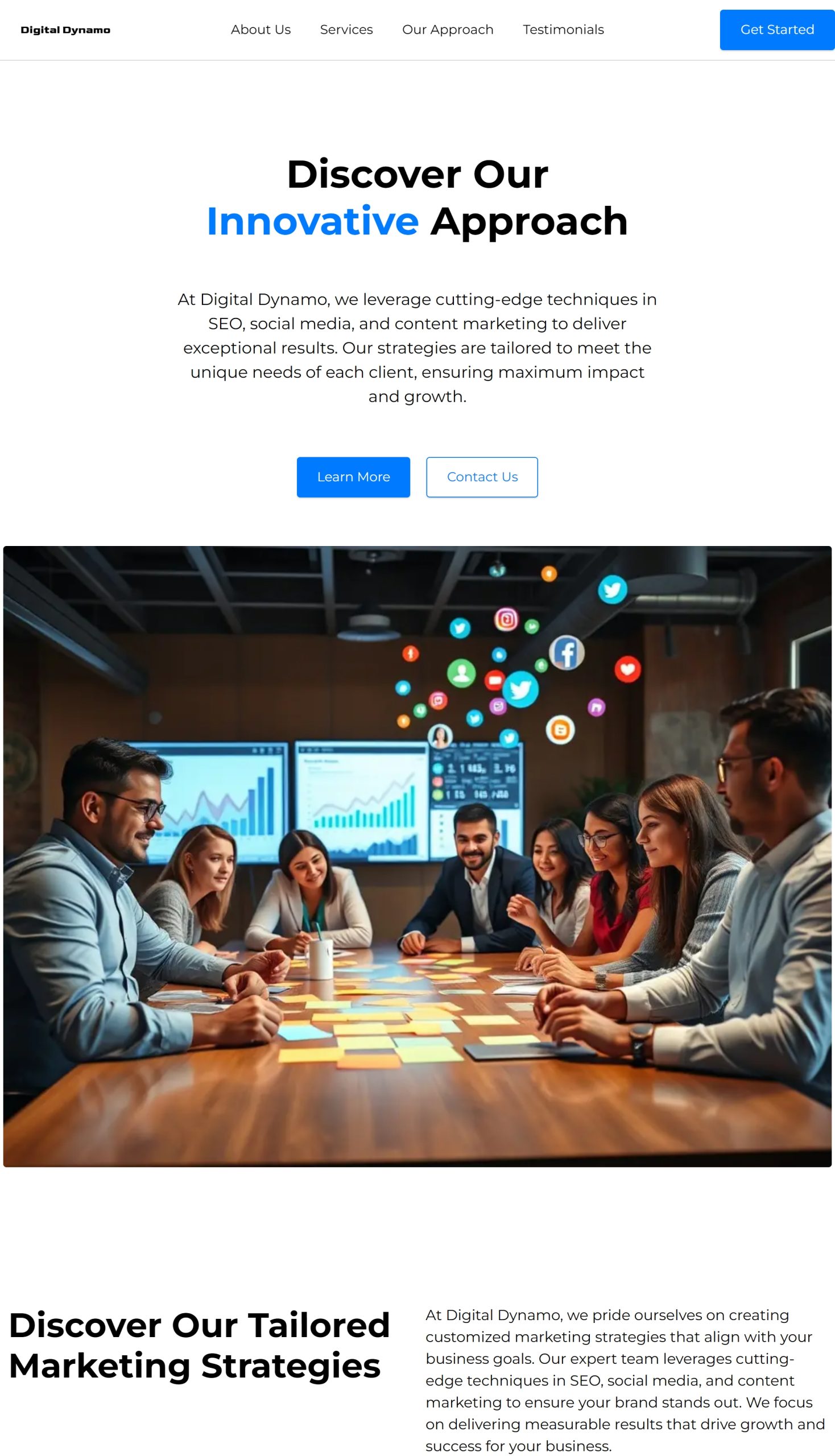The width and height of the screenshot is (835, 1456).
Task: Click the top-right Twitter bubble icon
Action: coord(612,589)
